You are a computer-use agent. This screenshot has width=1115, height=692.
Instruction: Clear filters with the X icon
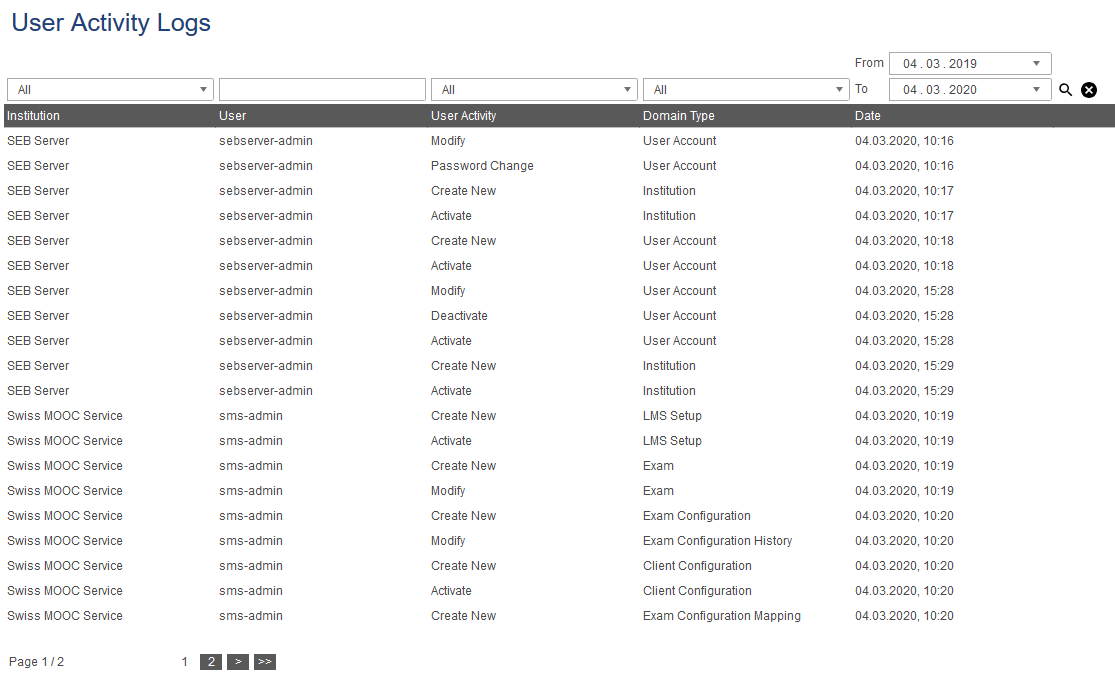[1089, 90]
